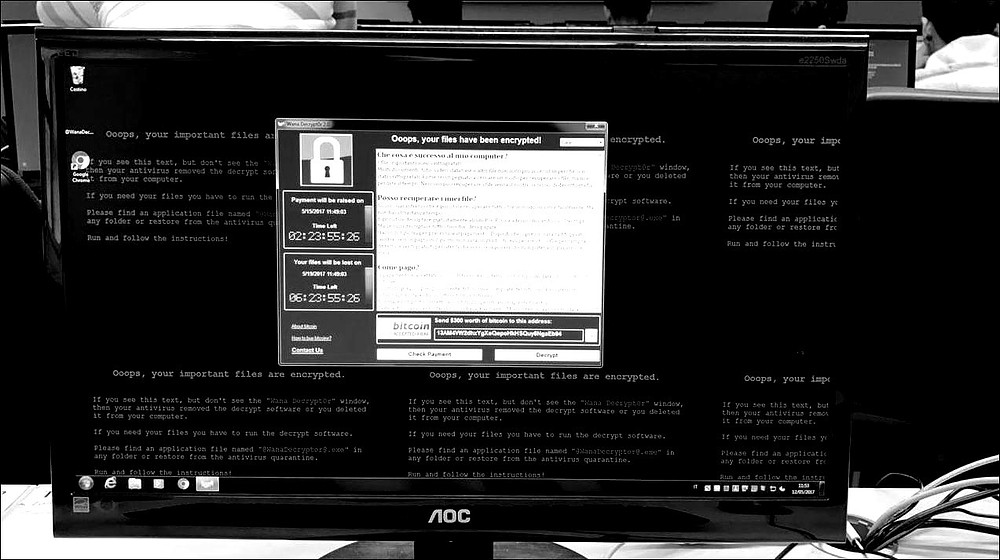Click the Decrypt button
Viewport: 1000px width, 560px height.
(x=547, y=355)
